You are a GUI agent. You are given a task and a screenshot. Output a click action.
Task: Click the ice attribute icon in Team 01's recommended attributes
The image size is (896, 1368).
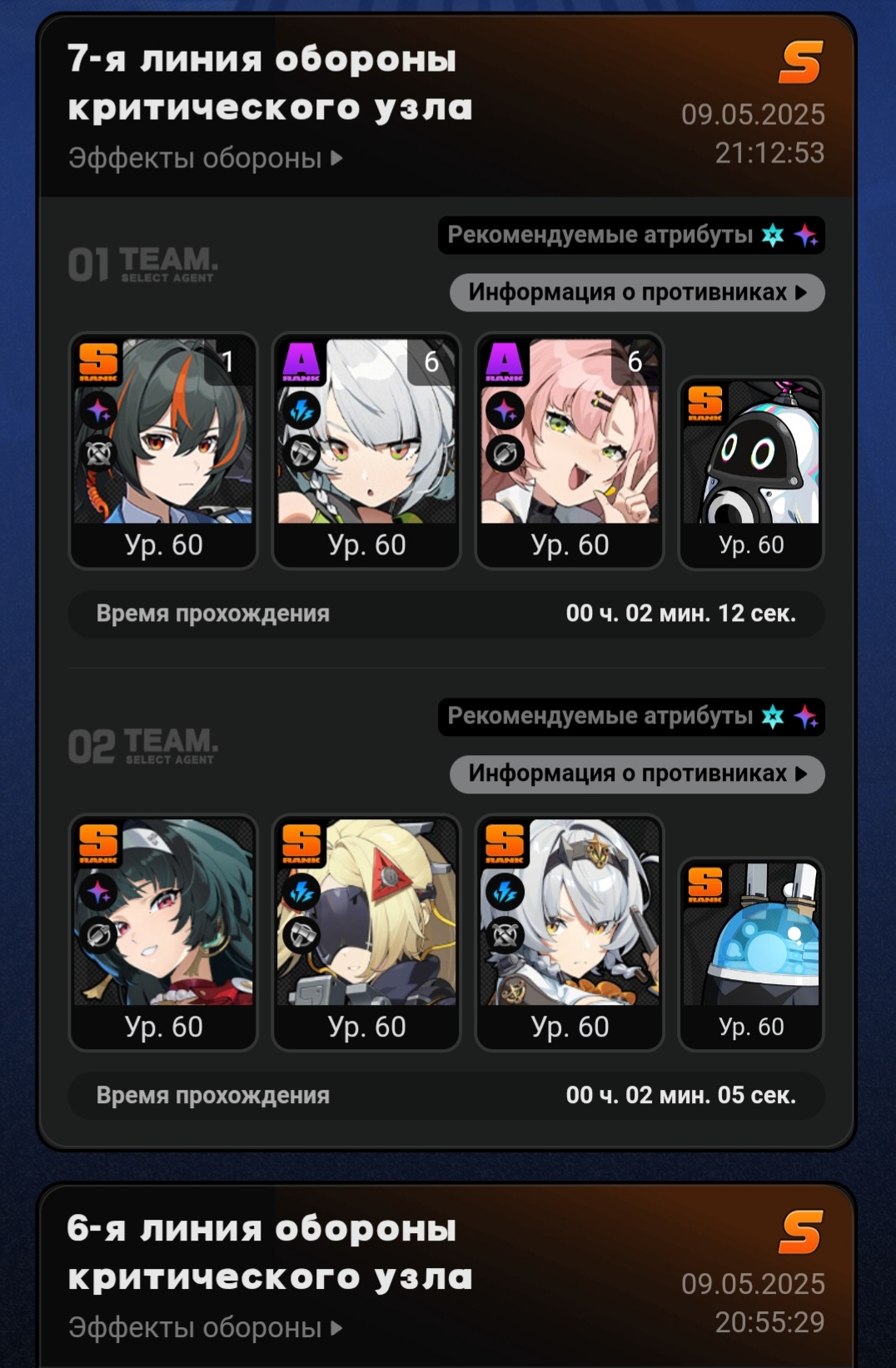tap(773, 235)
